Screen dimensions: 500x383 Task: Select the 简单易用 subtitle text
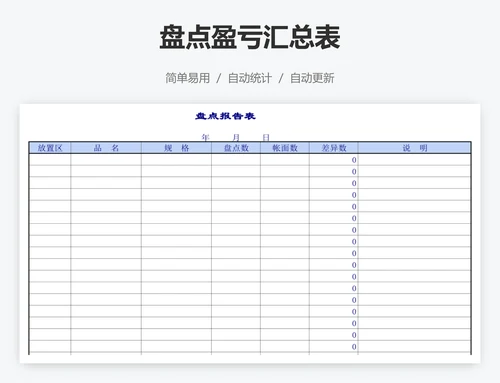[x=188, y=78]
